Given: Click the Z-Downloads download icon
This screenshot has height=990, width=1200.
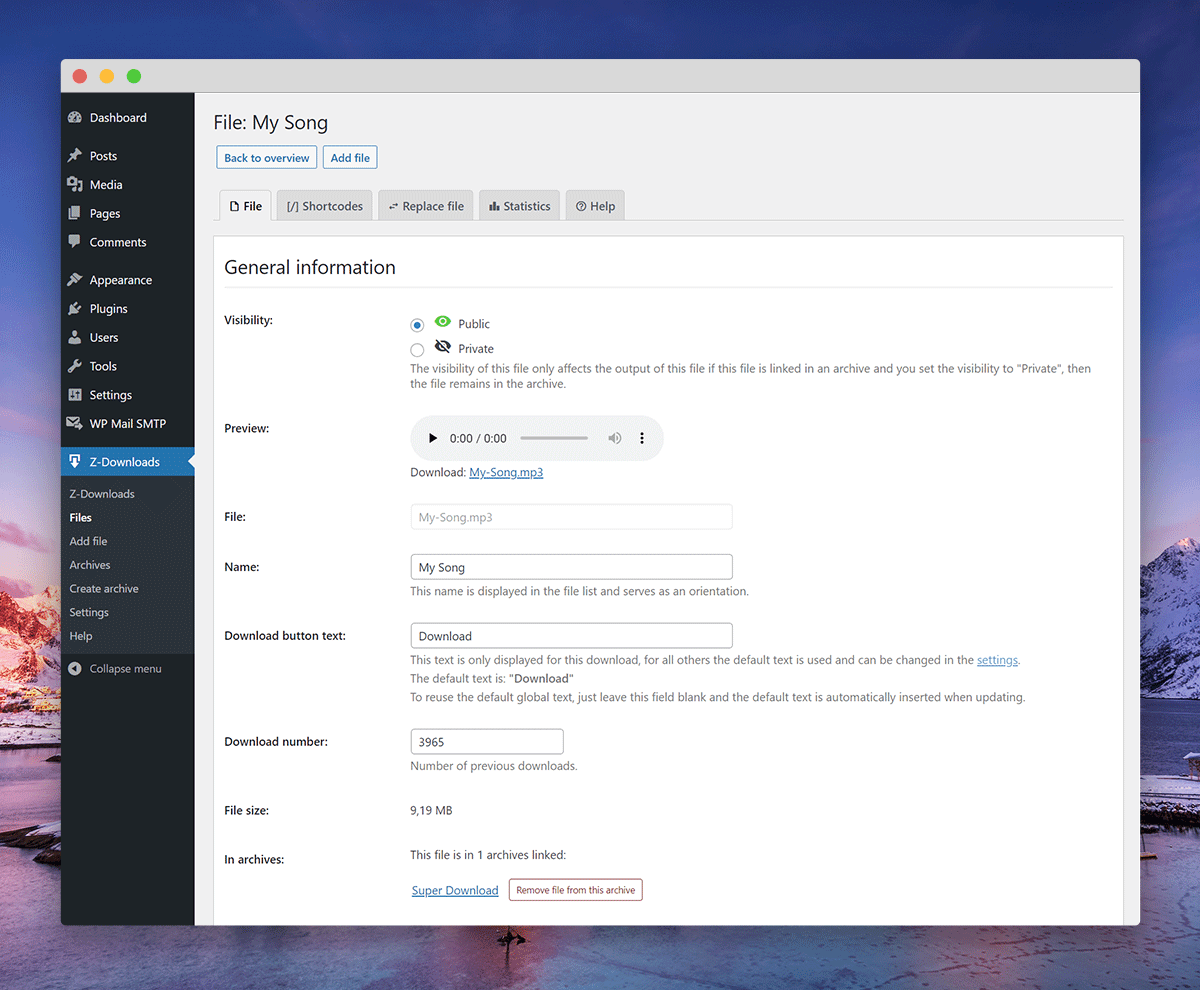Looking at the screenshot, I should point(75,462).
